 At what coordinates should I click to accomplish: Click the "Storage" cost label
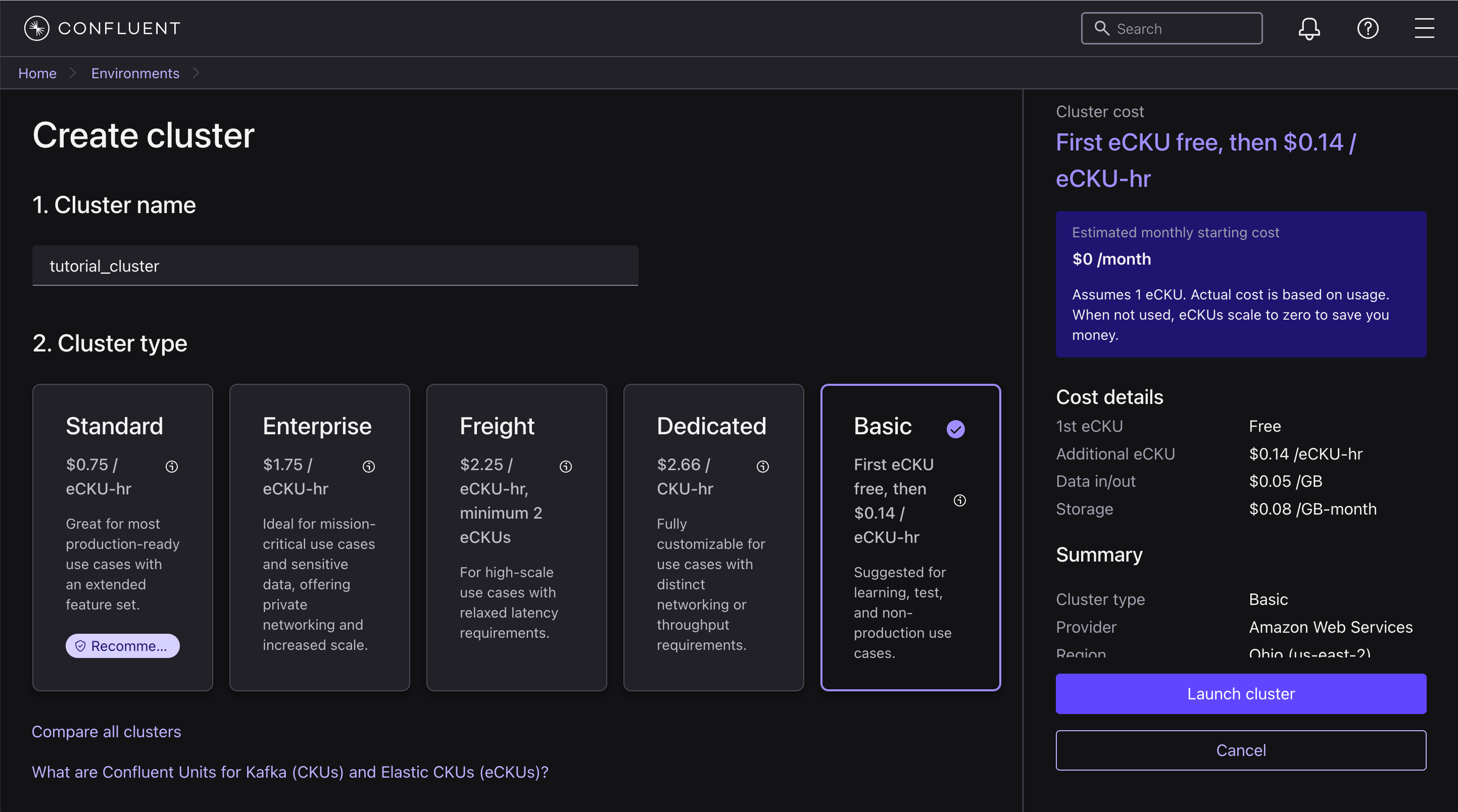click(x=1084, y=509)
